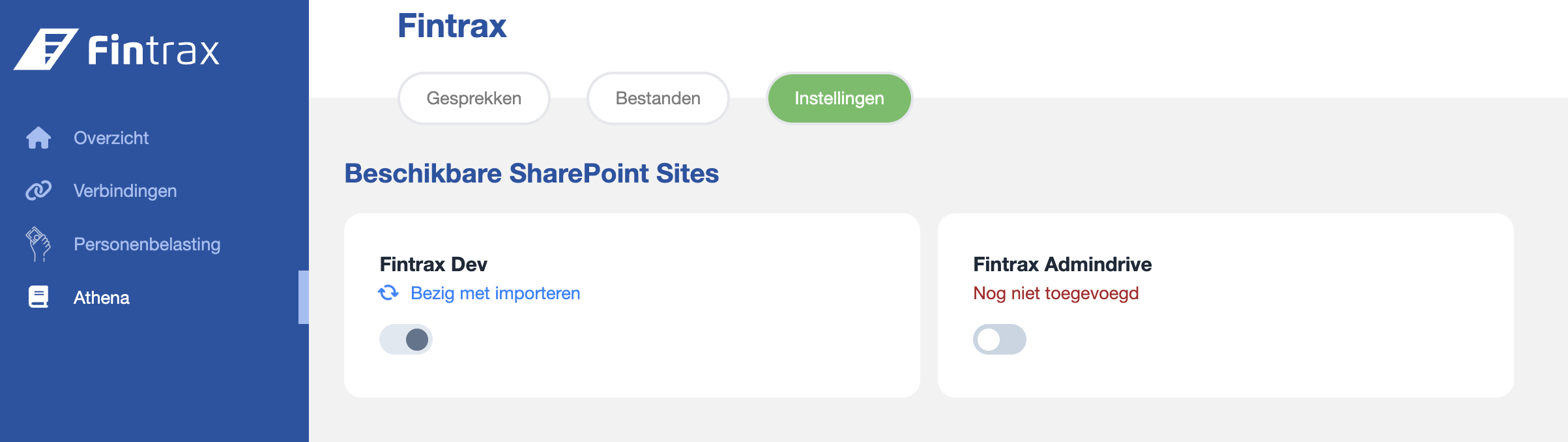Click the hand-with-money Personenbelasting icon
This screenshot has height=442, width=1568.
[38, 244]
